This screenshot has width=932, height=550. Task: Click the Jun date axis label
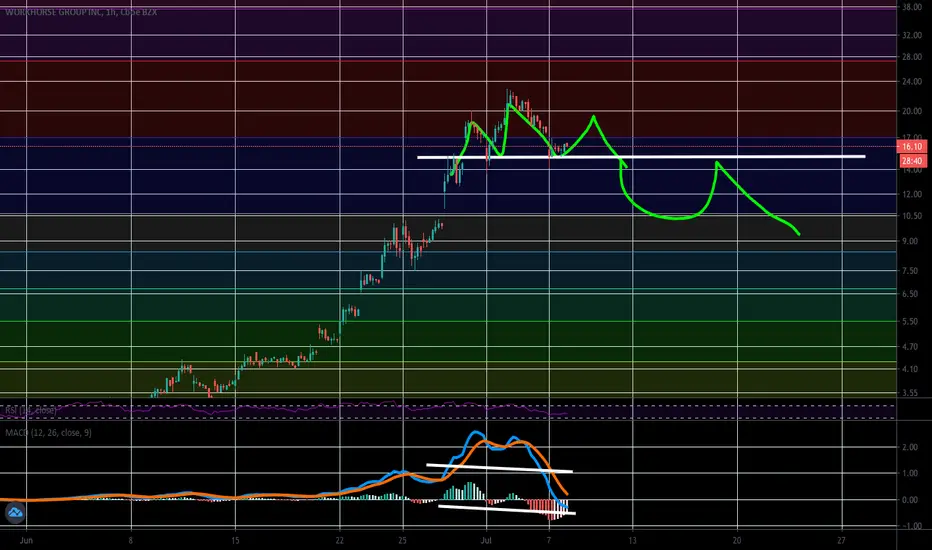26,540
